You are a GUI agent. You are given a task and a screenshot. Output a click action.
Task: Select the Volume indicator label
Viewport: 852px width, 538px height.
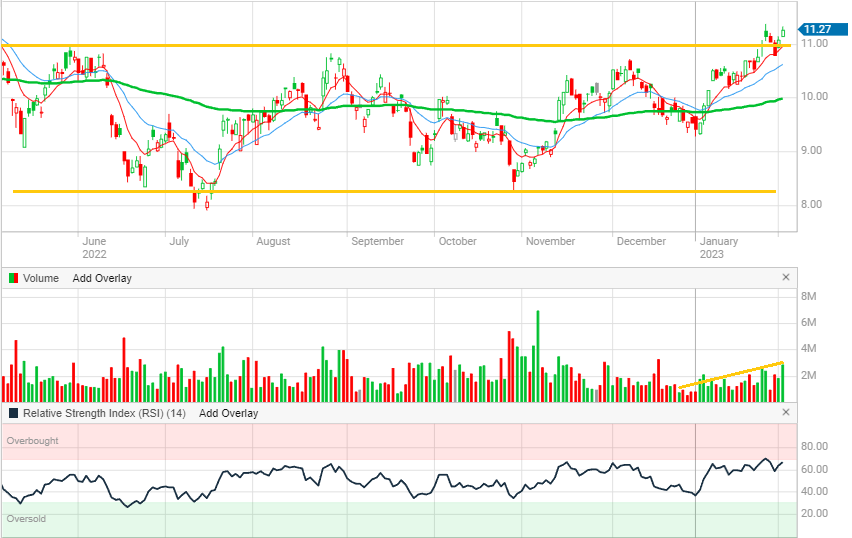pyautogui.click(x=41, y=278)
